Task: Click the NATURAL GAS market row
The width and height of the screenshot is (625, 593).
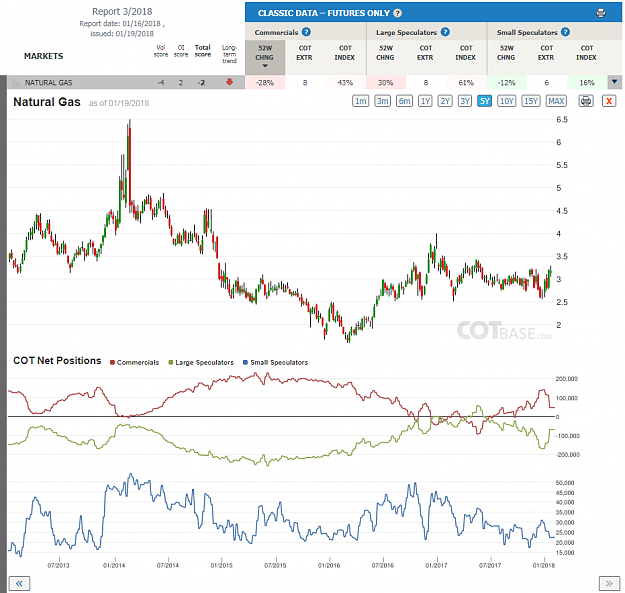Action: pyautogui.click(x=126, y=82)
